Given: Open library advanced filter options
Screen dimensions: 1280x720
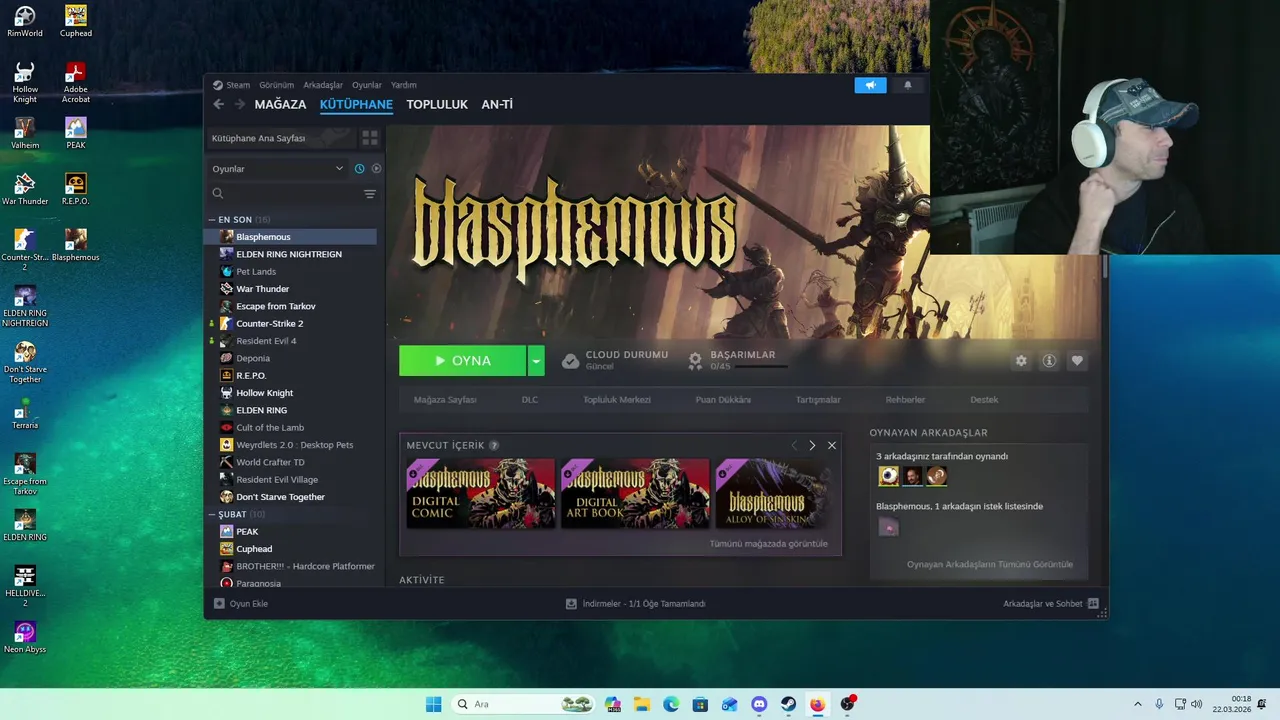Looking at the screenshot, I should pyautogui.click(x=370, y=194).
